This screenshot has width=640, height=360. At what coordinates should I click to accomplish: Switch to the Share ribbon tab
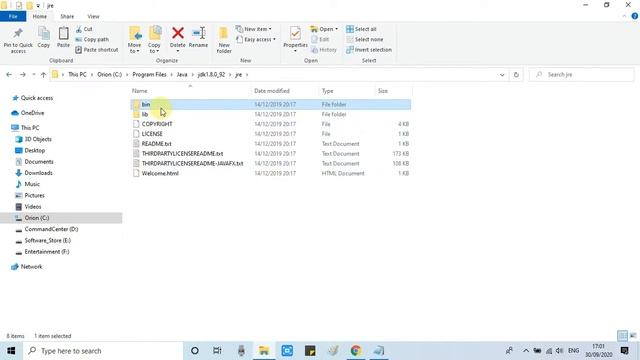[67, 16]
